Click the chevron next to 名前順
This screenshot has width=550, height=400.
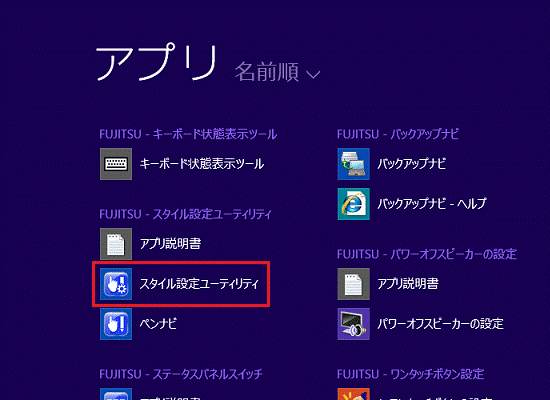coord(313,74)
